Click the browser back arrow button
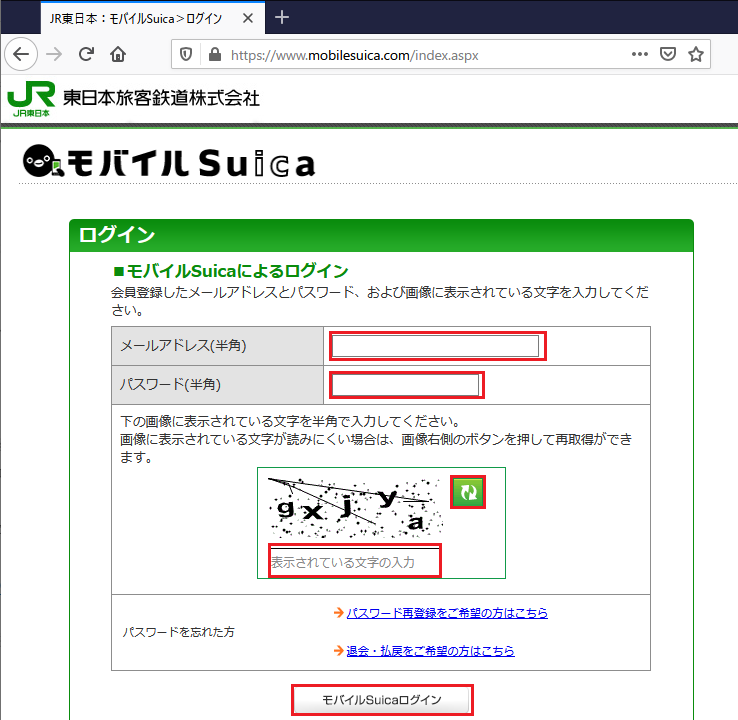 (x=21, y=54)
